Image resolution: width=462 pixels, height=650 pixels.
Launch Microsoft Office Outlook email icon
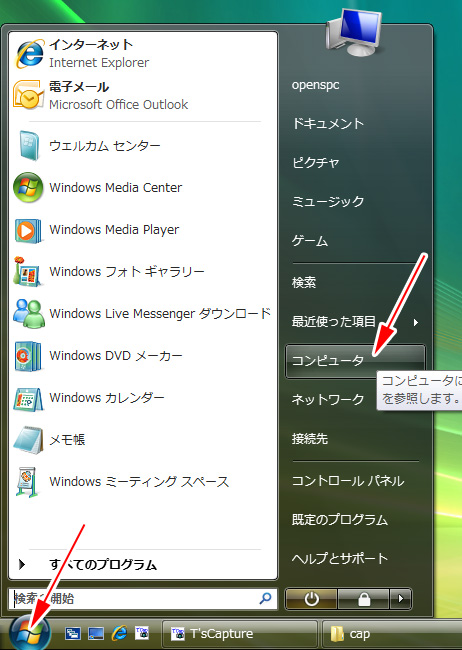28,95
